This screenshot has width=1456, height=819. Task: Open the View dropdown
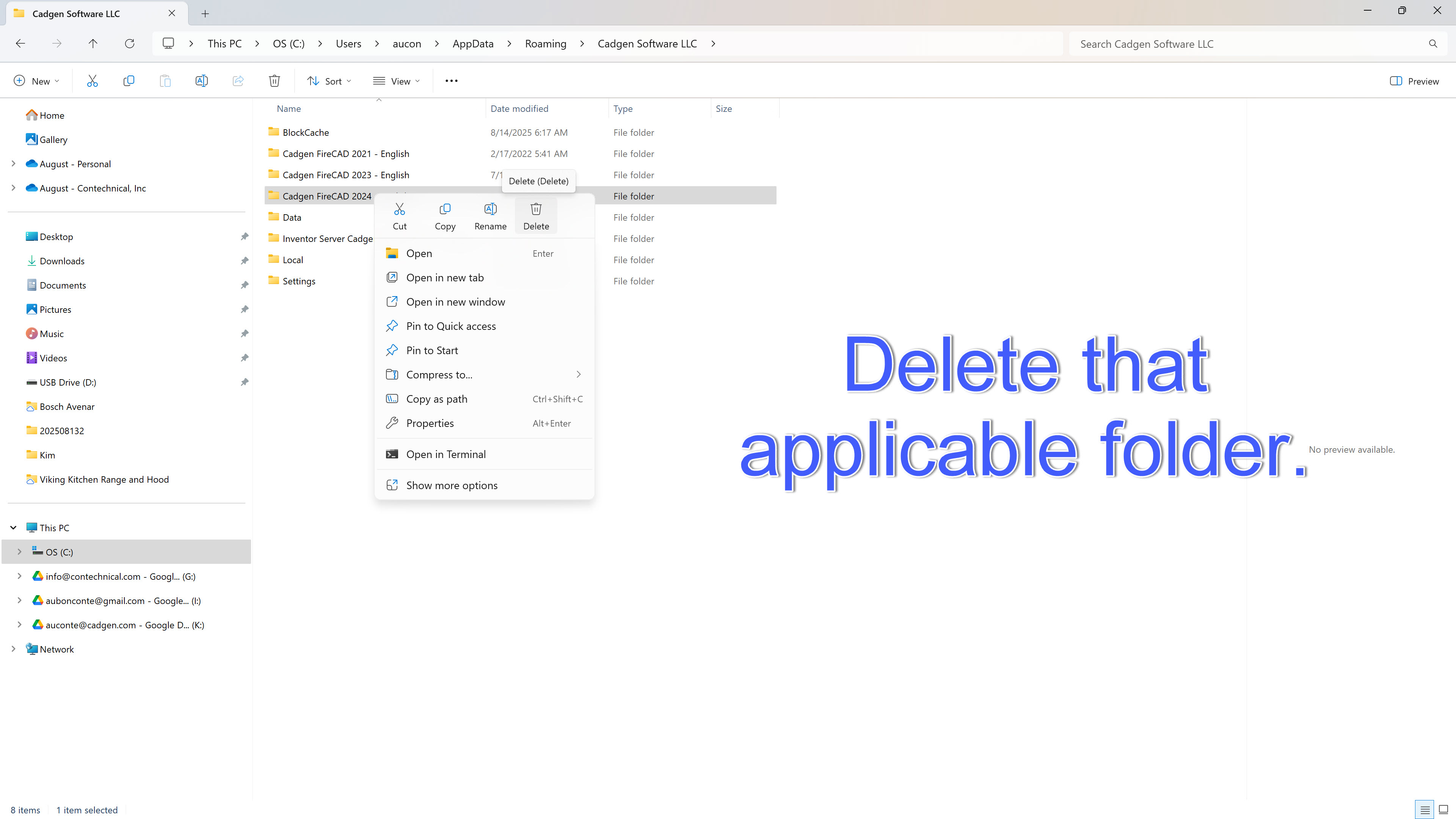397,81
